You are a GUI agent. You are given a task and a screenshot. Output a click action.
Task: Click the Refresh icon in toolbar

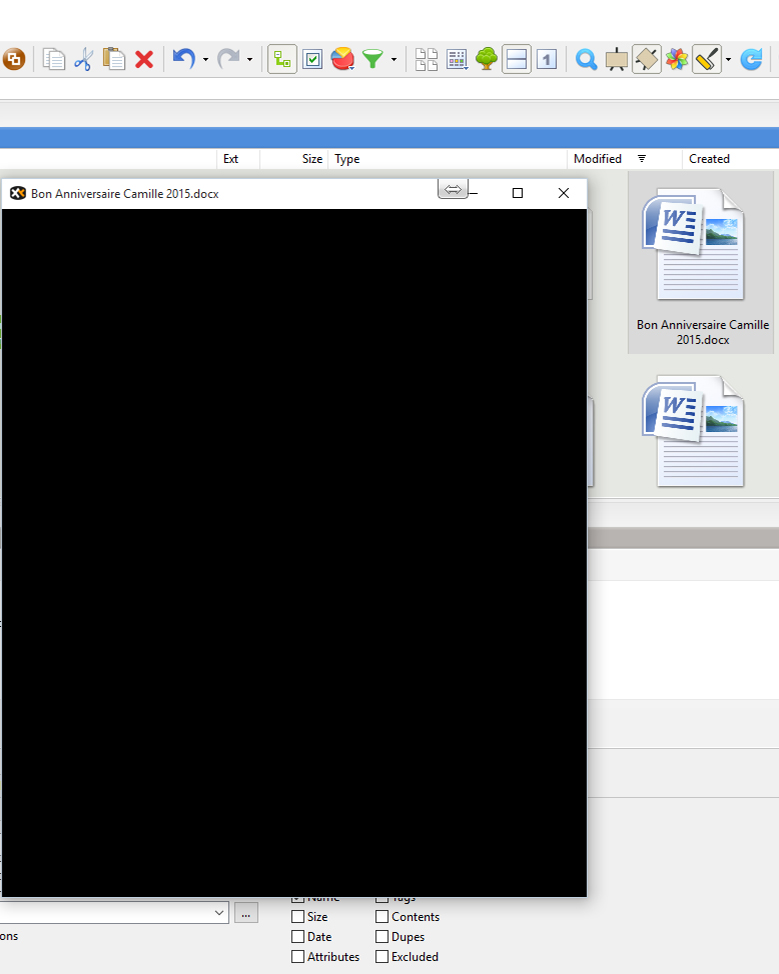tap(752, 59)
